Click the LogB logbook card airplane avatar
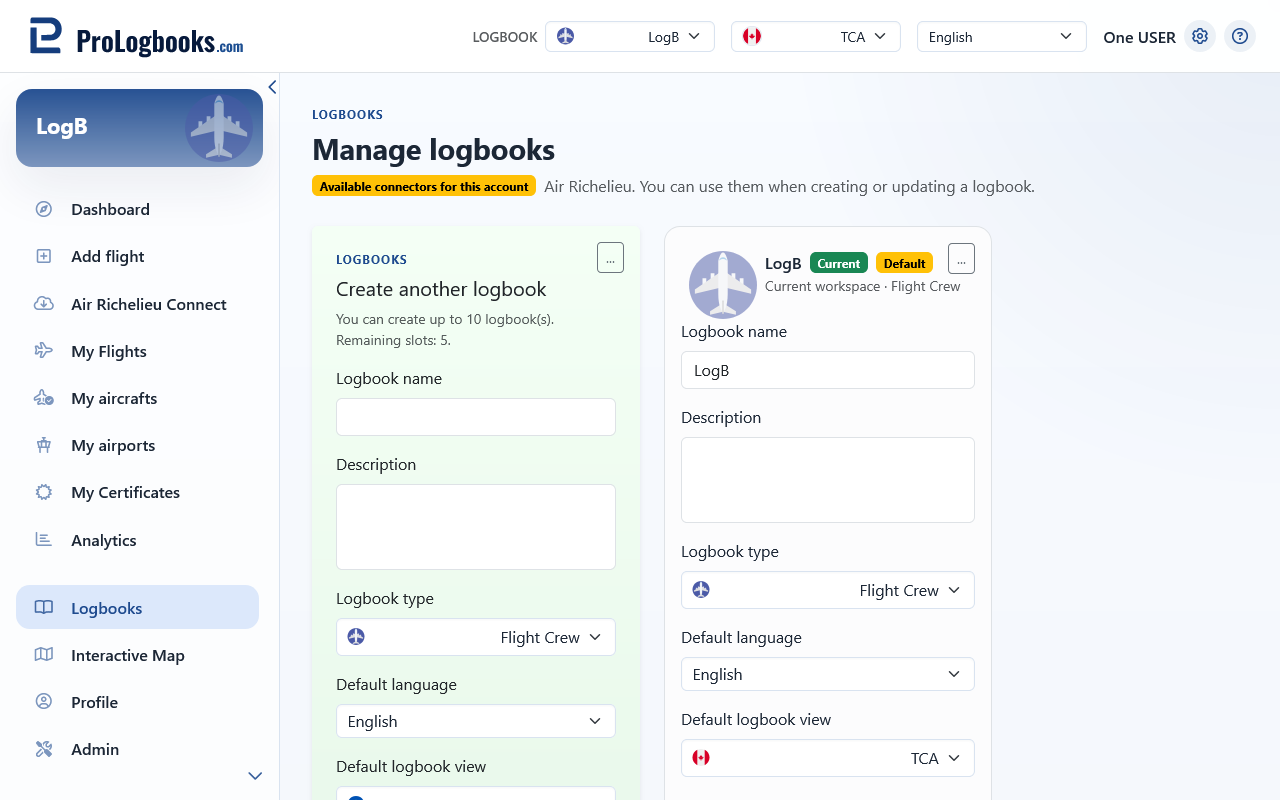 tap(723, 285)
